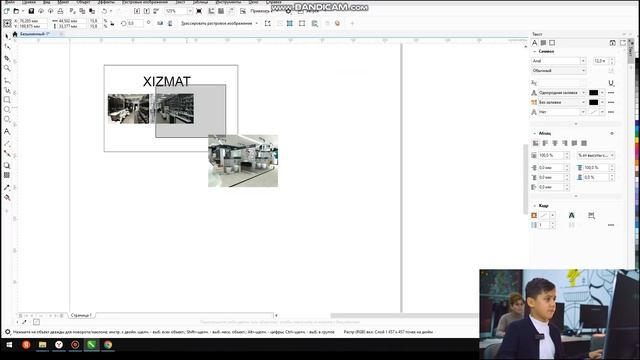Select the Ellipse tool
Screen dimensions: 640x360
click(x=7, y=110)
